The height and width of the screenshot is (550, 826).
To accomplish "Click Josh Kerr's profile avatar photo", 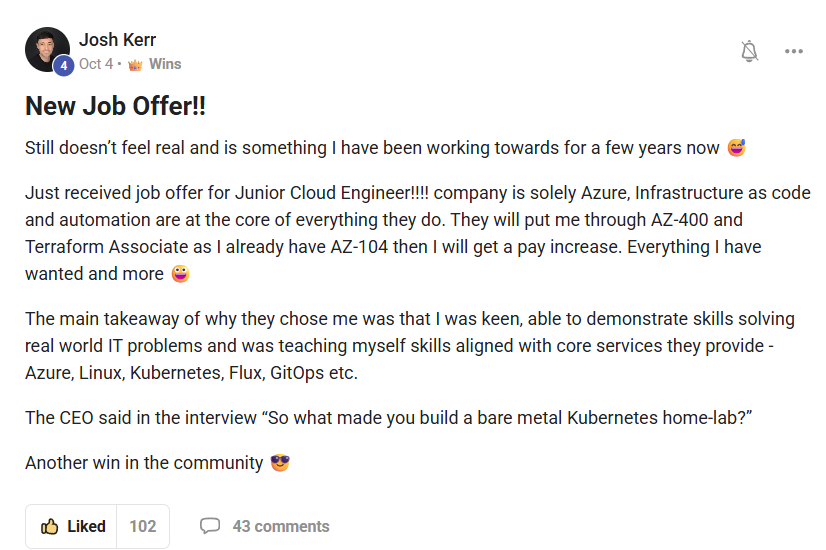I will 46,49.
